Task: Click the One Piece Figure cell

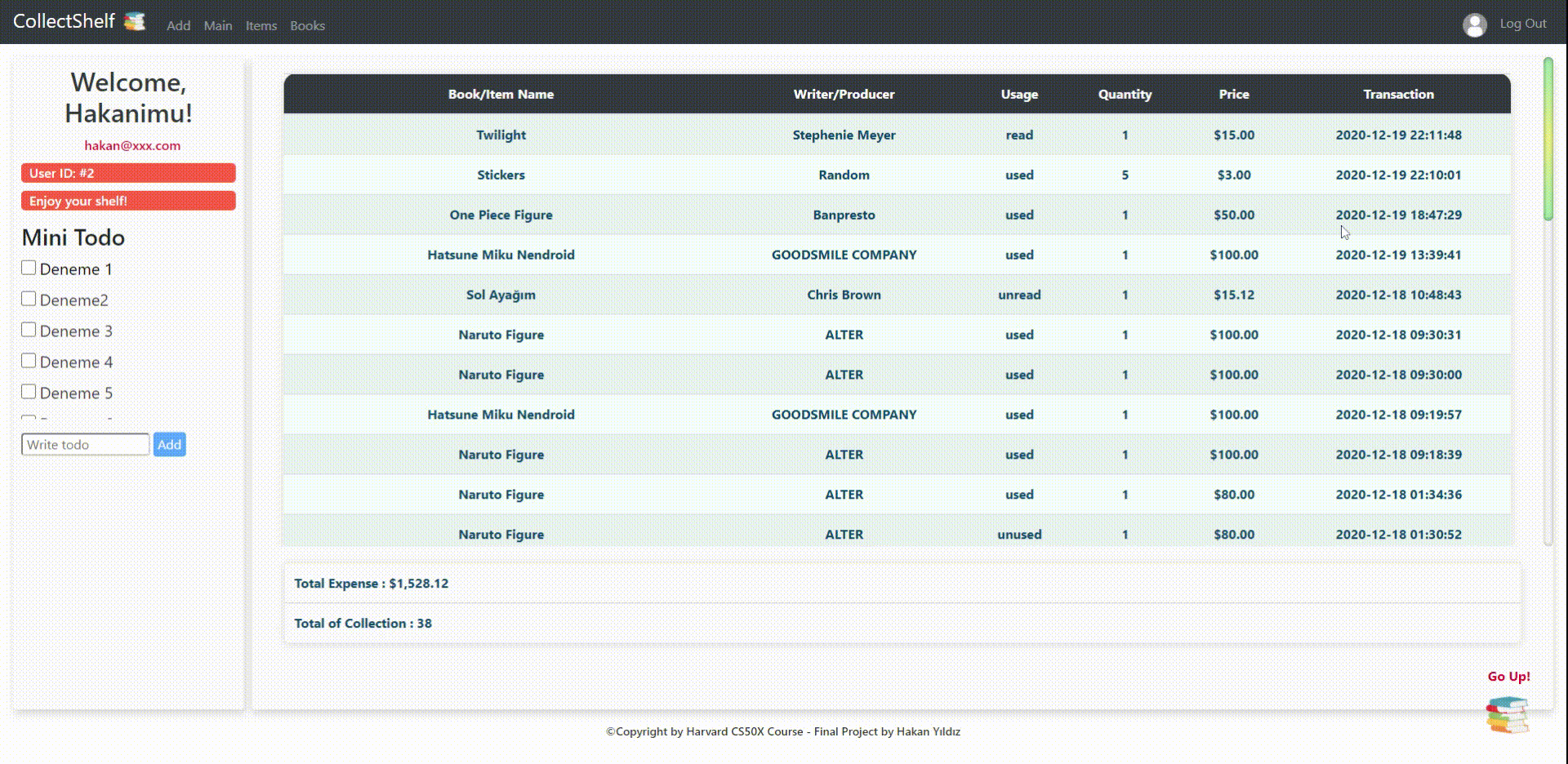Action: tap(501, 215)
